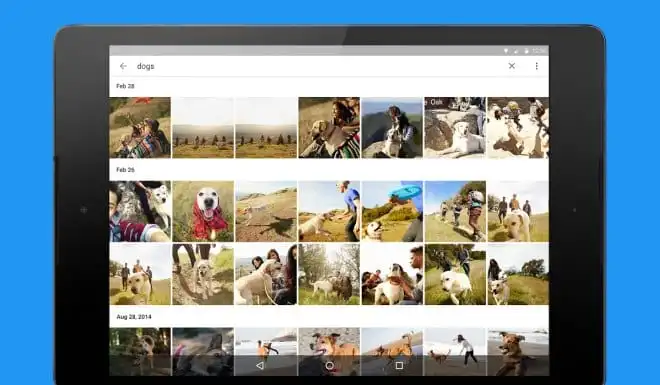Open photo of dog wearing red bandana

tap(203, 211)
